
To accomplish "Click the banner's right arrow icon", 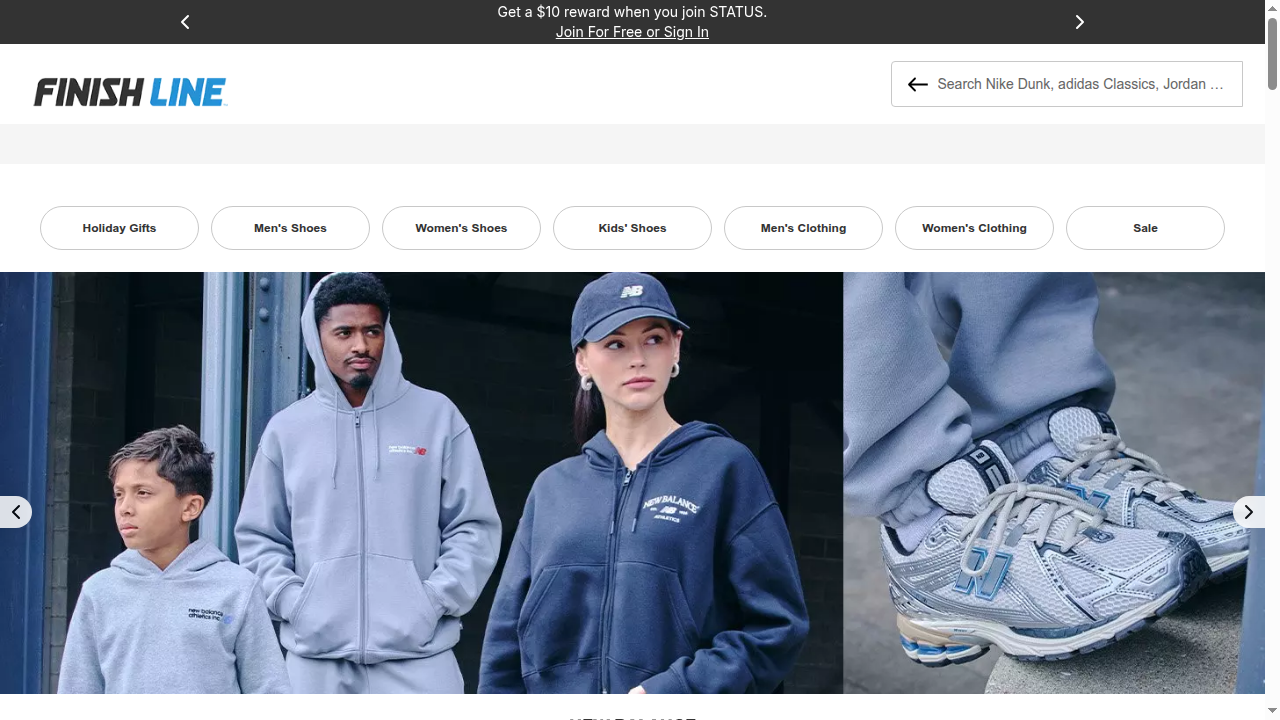I will [1080, 22].
